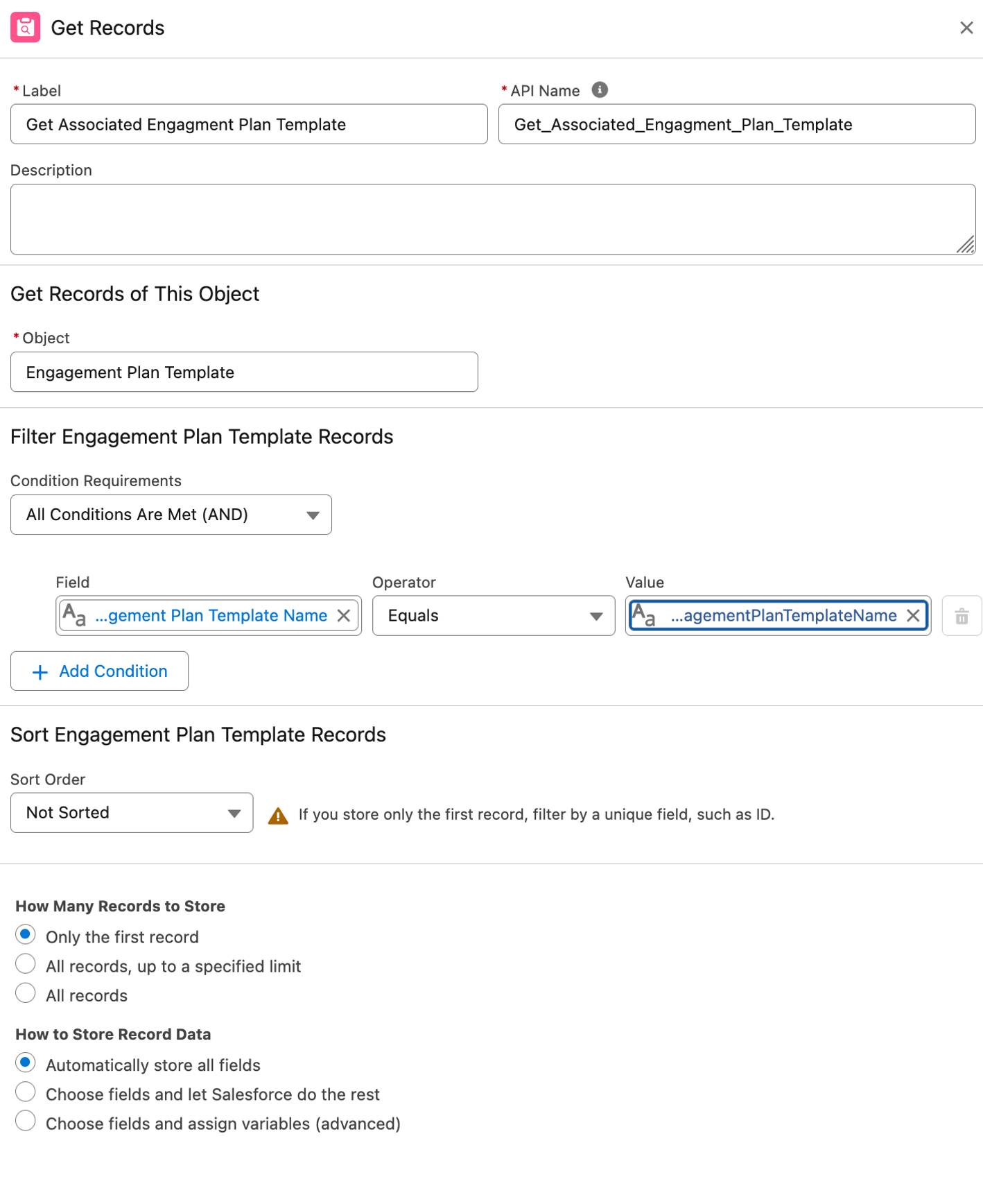Delete the condition with trash icon

pos(962,616)
